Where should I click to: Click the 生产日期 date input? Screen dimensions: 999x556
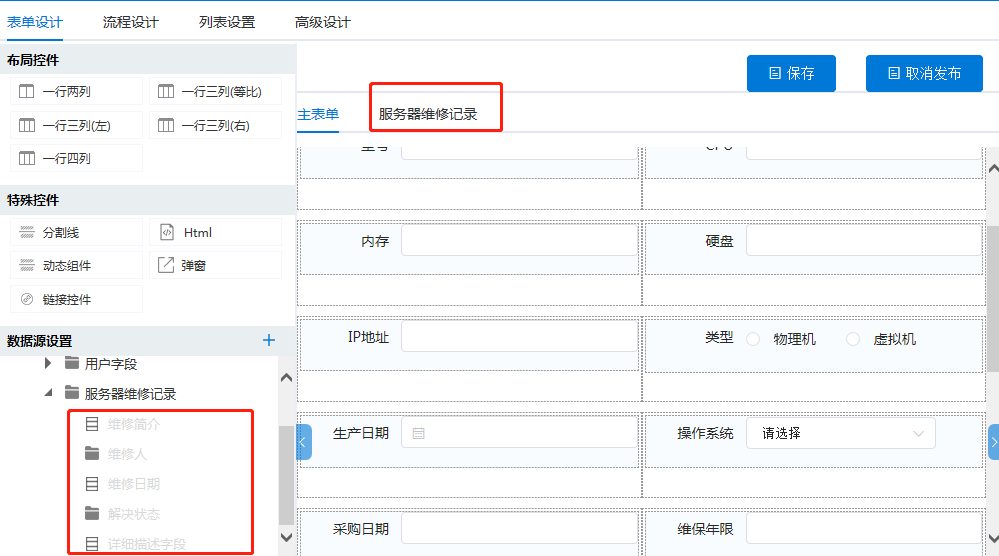pyautogui.click(x=519, y=434)
